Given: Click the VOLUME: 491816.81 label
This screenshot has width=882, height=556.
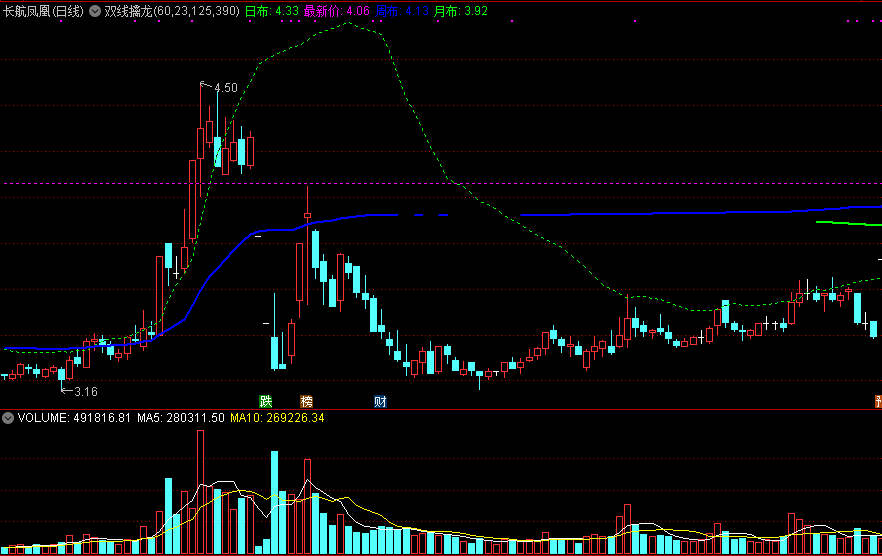Looking at the screenshot, I should 74,418.
